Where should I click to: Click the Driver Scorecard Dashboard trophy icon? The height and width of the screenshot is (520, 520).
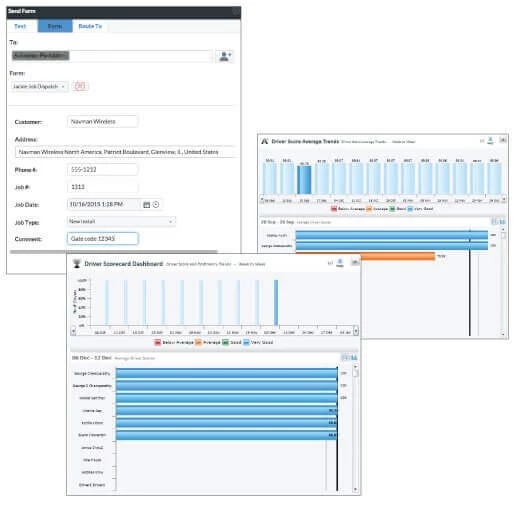pyautogui.click(x=77, y=264)
